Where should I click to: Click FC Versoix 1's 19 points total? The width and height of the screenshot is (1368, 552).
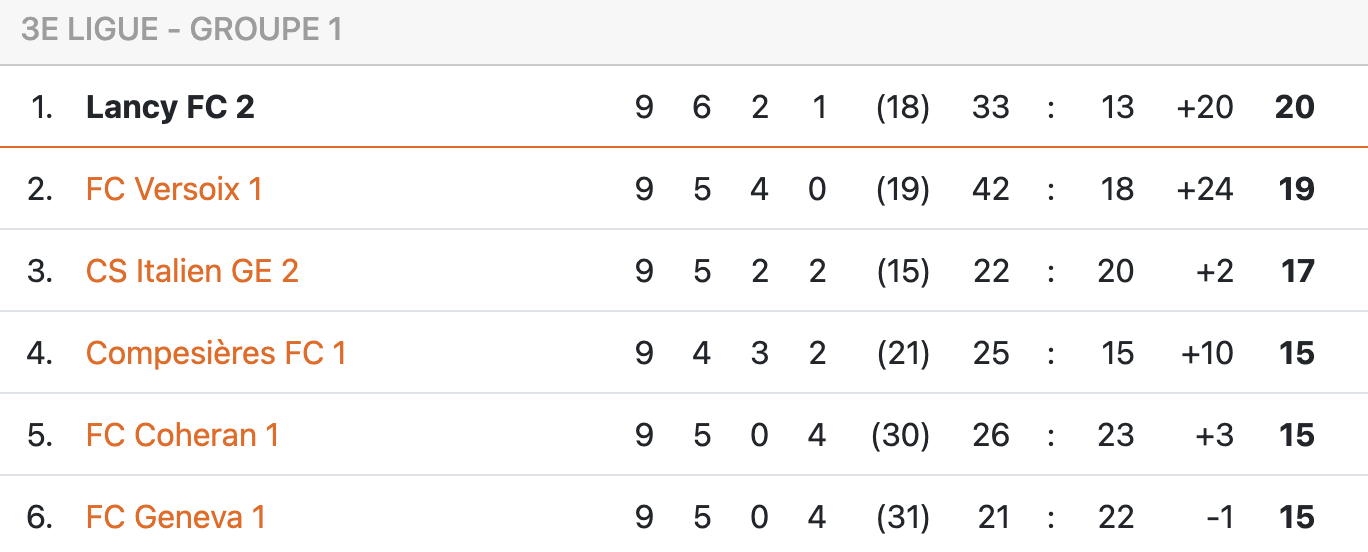(x=1296, y=189)
